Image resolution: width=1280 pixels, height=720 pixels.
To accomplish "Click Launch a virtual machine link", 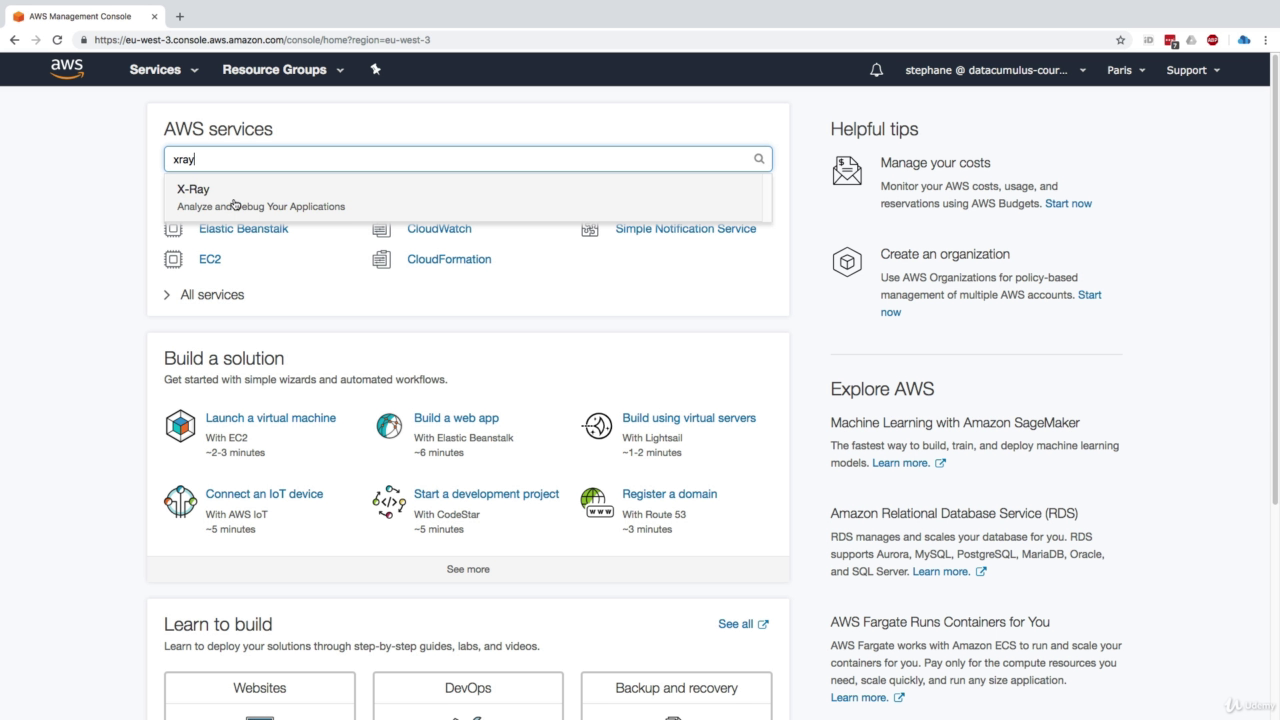I will [271, 418].
